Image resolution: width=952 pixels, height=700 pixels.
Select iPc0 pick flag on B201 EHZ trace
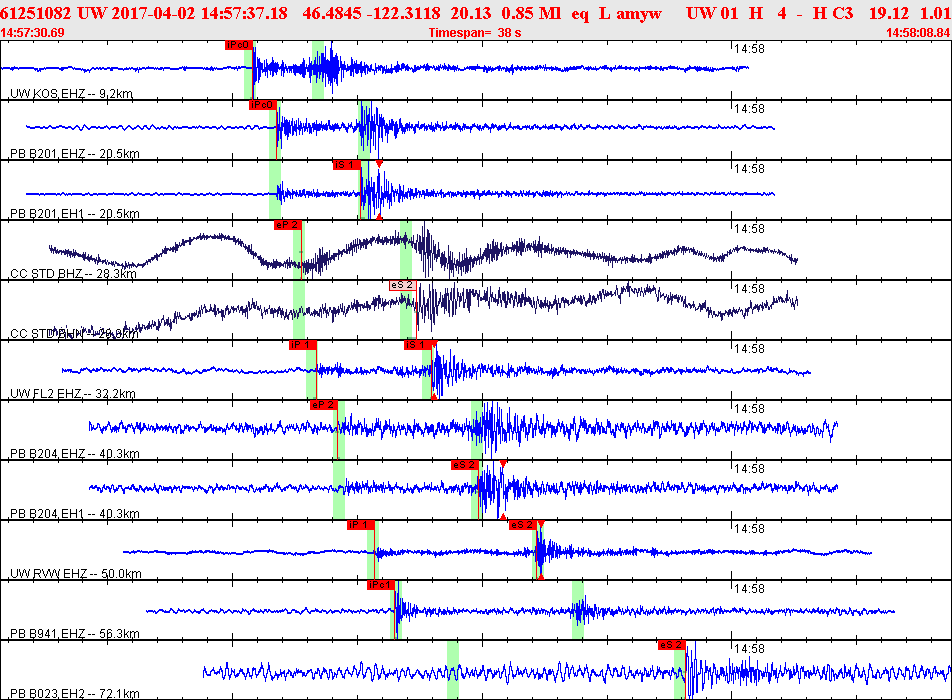tap(262, 105)
